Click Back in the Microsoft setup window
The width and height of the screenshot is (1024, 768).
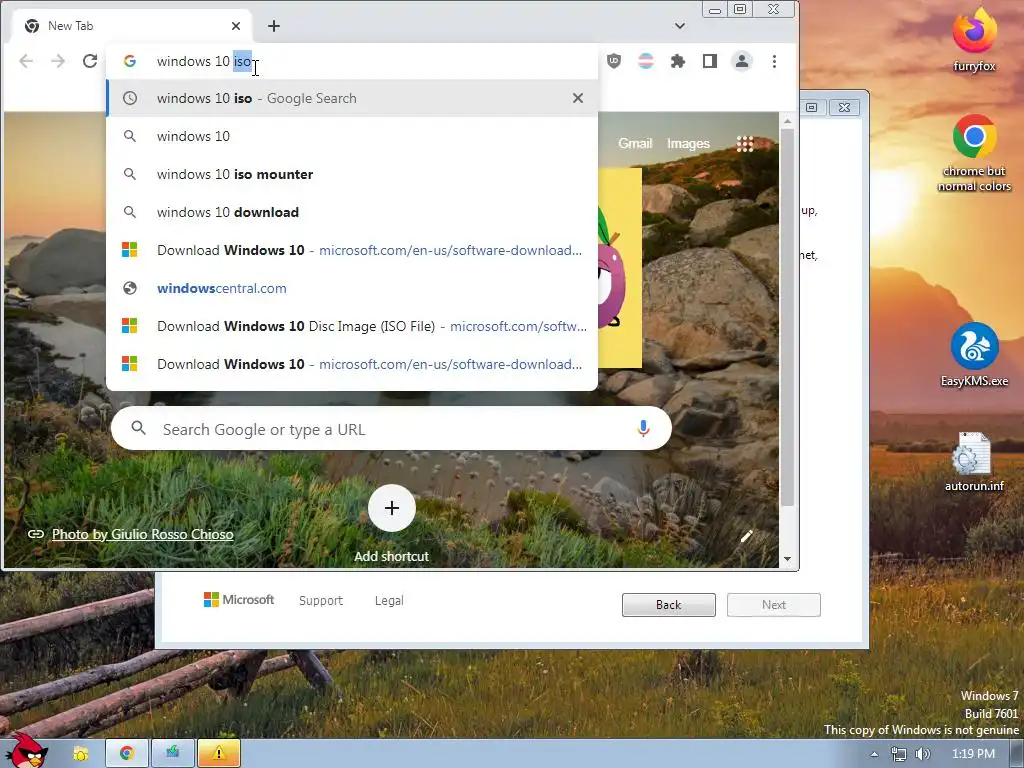click(x=669, y=605)
